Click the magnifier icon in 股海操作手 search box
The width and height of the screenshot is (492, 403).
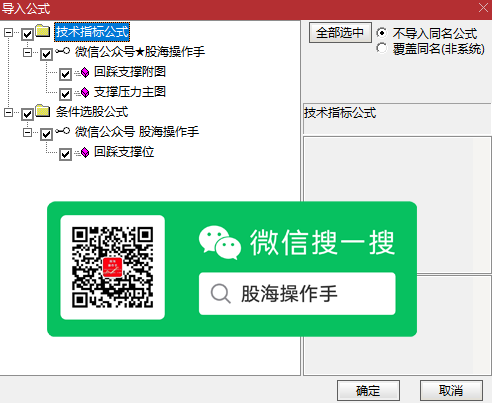(221, 294)
